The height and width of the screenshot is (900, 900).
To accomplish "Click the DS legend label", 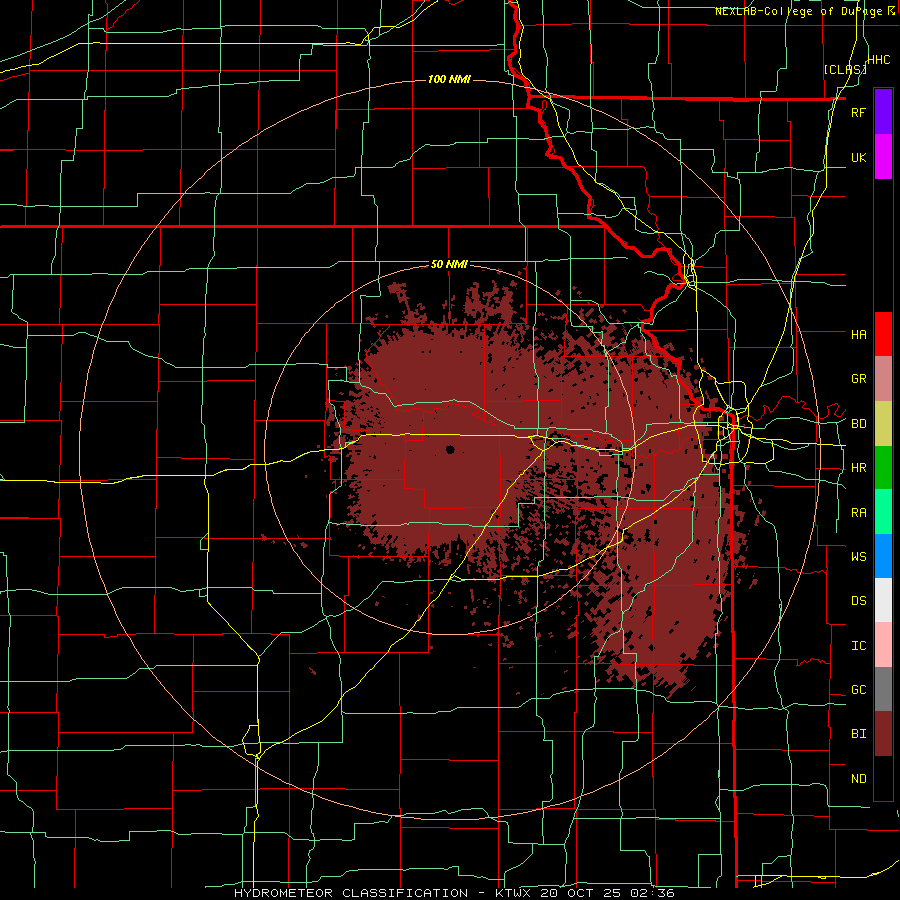I will (858, 601).
